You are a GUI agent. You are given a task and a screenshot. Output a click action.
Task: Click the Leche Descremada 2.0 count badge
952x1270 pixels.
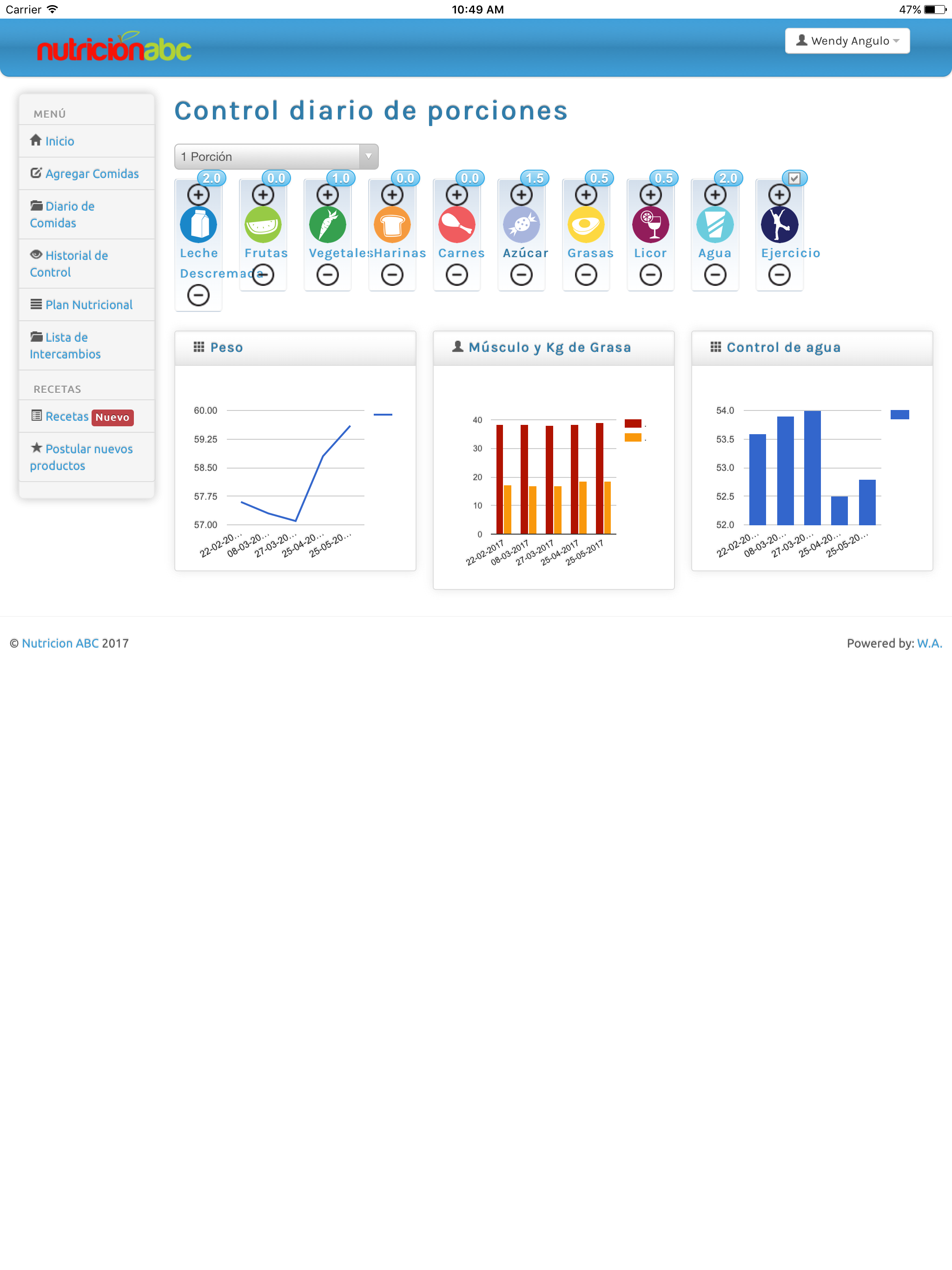pyautogui.click(x=212, y=178)
